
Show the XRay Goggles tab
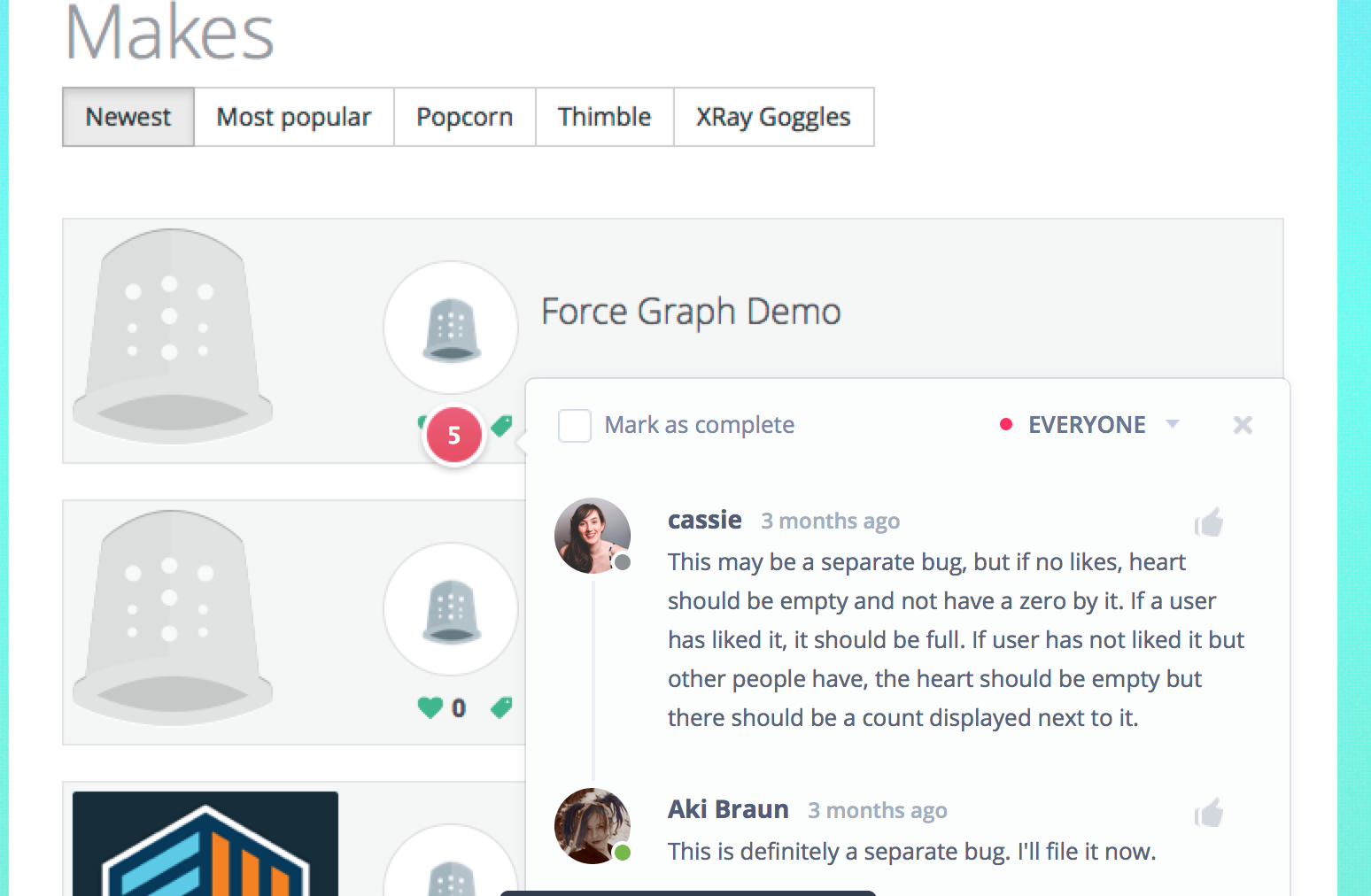(773, 117)
